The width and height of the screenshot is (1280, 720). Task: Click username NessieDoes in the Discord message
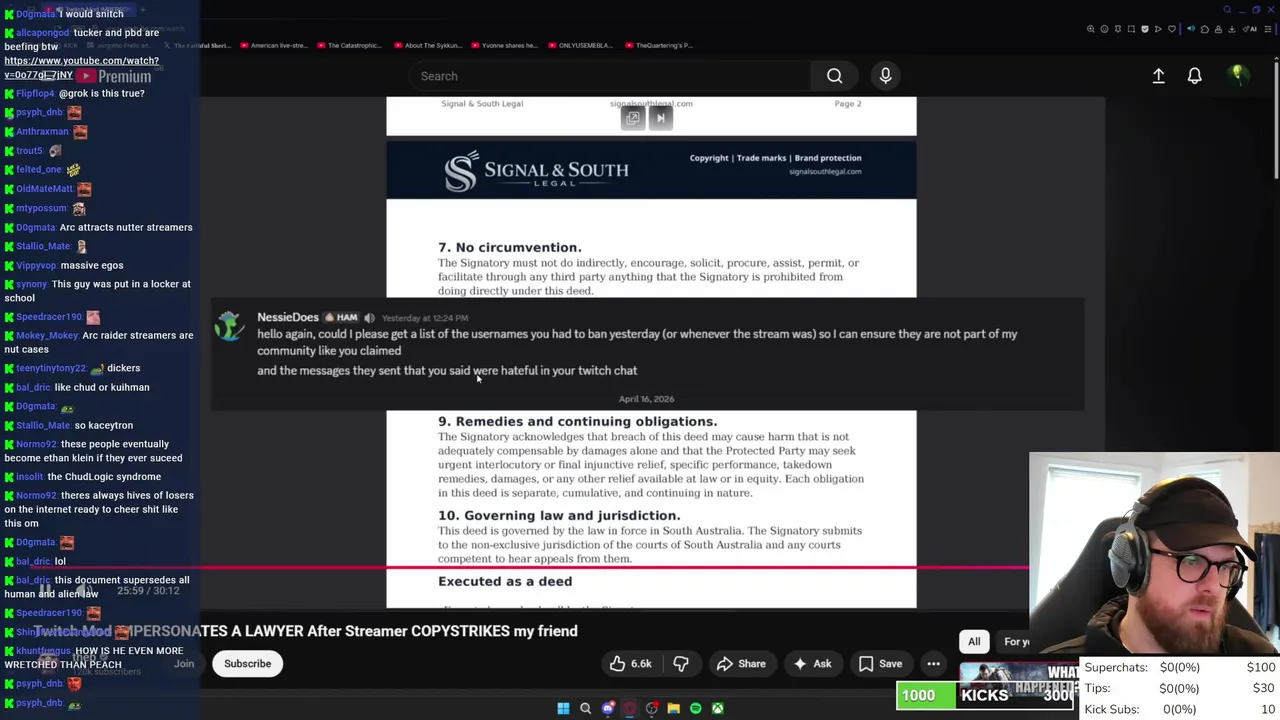tap(288, 317)
